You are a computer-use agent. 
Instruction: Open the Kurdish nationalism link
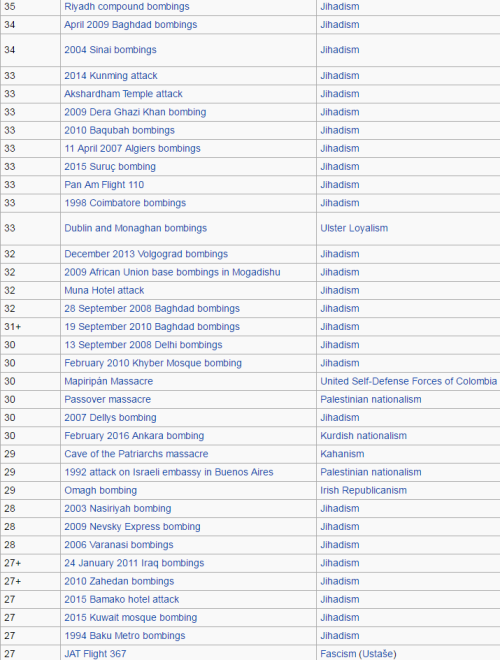coord(364,436)
